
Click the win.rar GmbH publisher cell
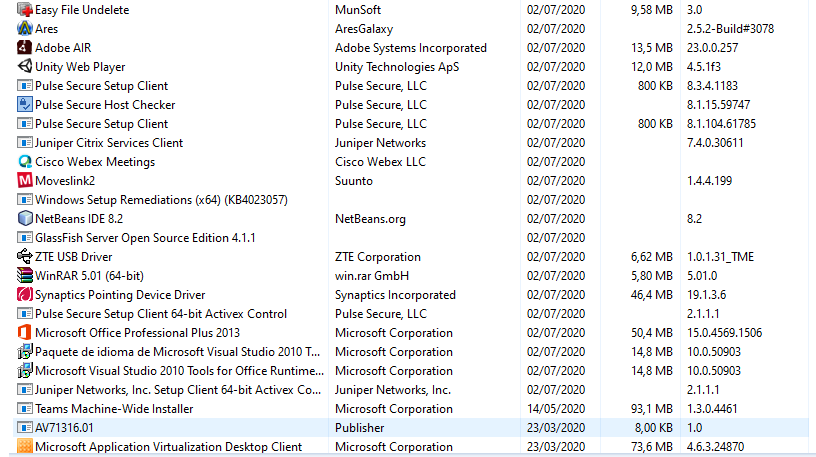(372, 276)
